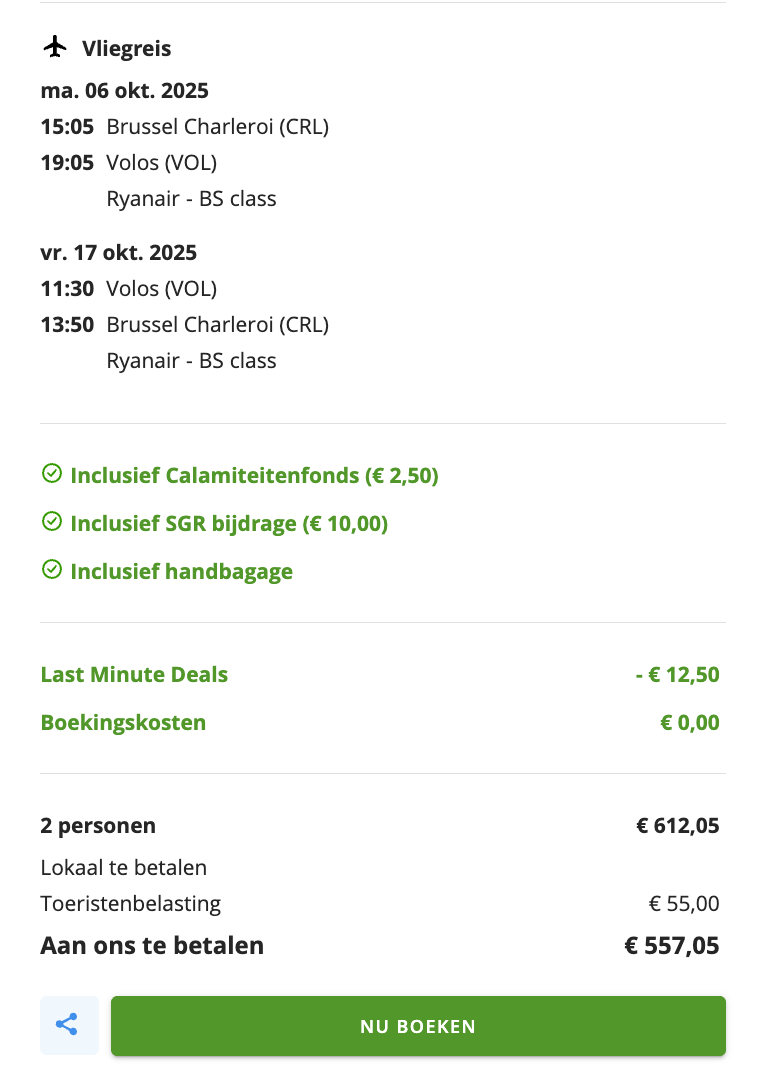Click checkmark icon next to handbagage
760x1080 pixels.
(51, 570)
